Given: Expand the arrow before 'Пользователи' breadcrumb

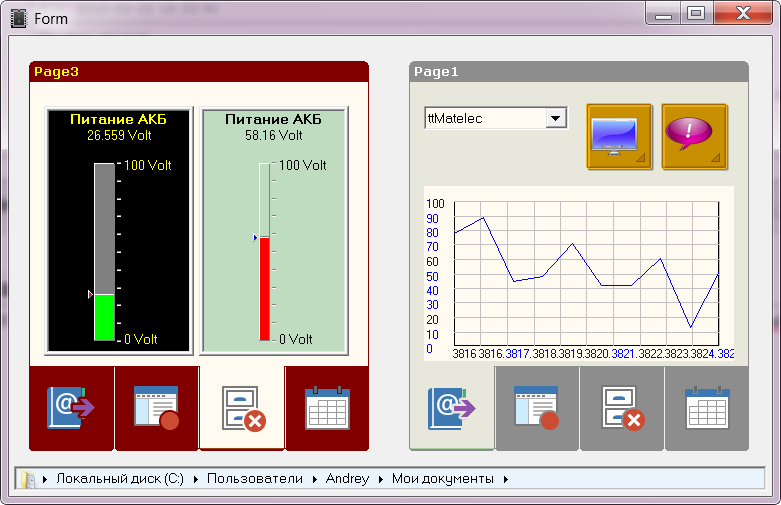Looking at the screenshot, I should pyautogui.click(x=196, y=479).
